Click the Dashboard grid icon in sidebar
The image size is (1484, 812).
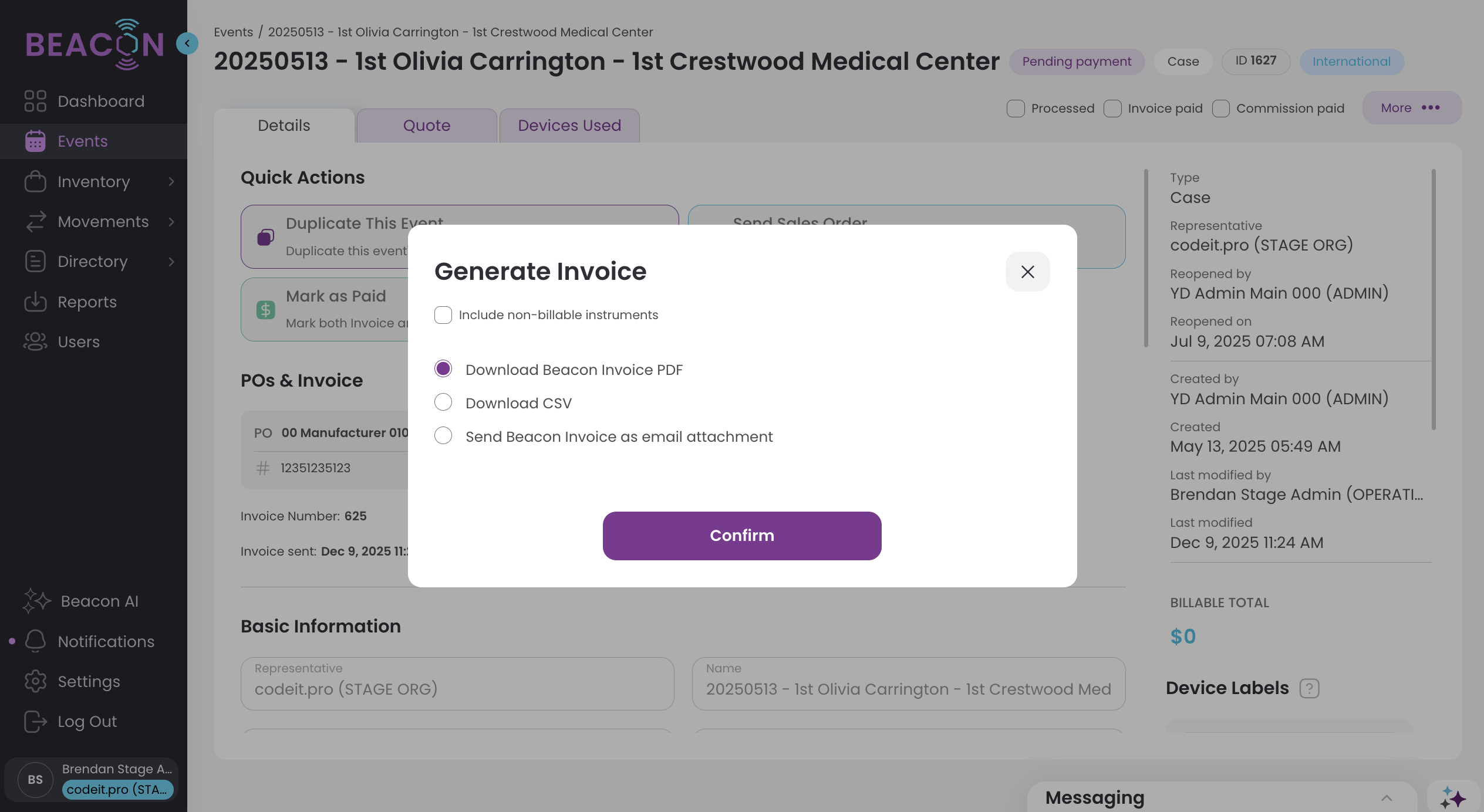[35, 101]
